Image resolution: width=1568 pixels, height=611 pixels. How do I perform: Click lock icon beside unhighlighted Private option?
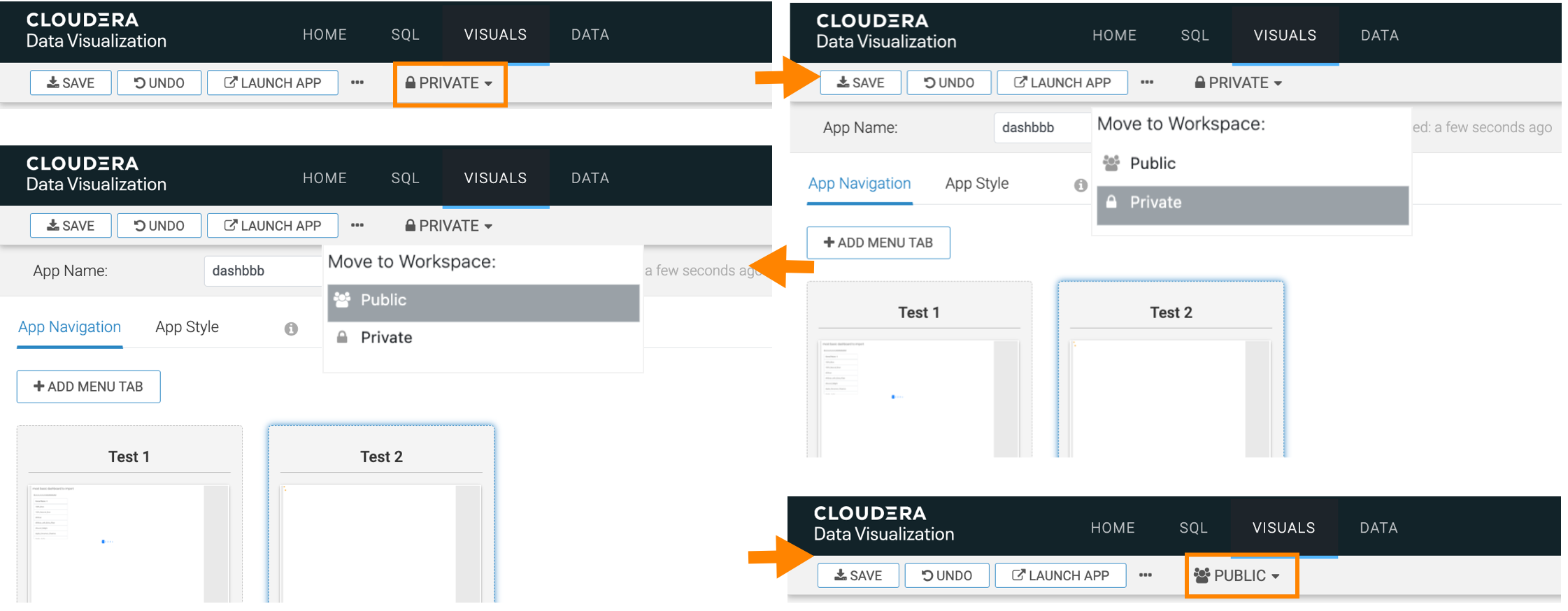[x=342, y=338]
